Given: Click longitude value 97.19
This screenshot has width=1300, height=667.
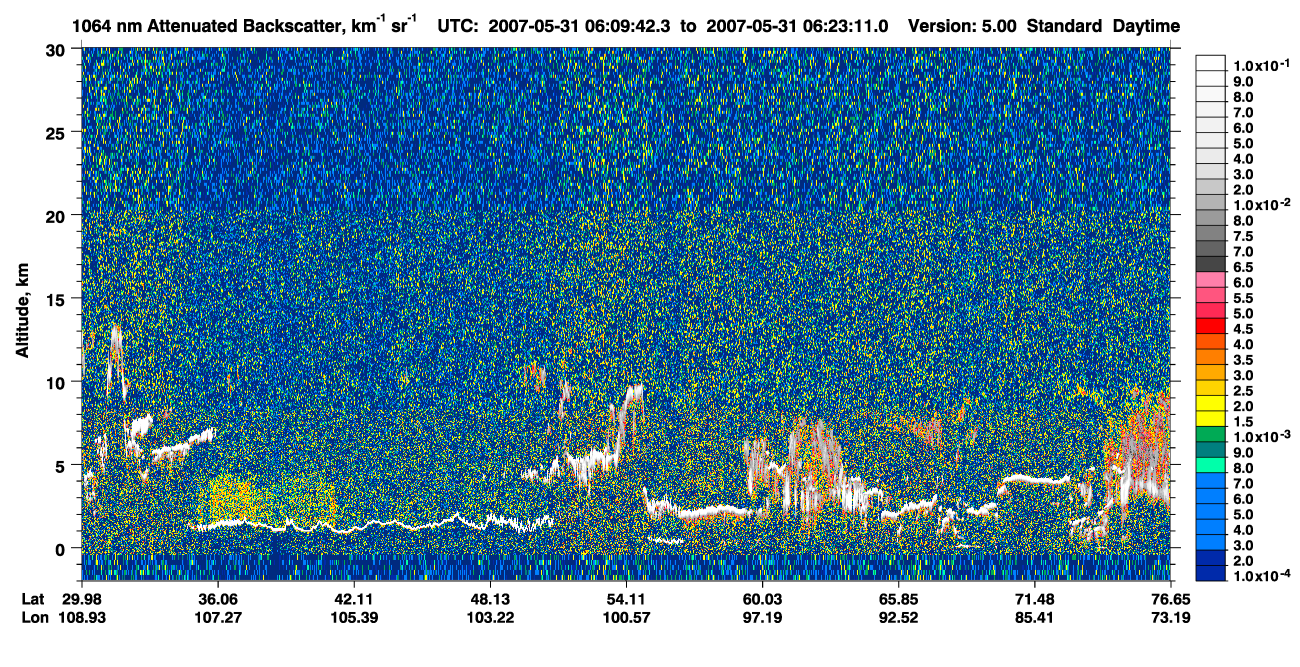Looking at the screenshot, I should point(762,617).
